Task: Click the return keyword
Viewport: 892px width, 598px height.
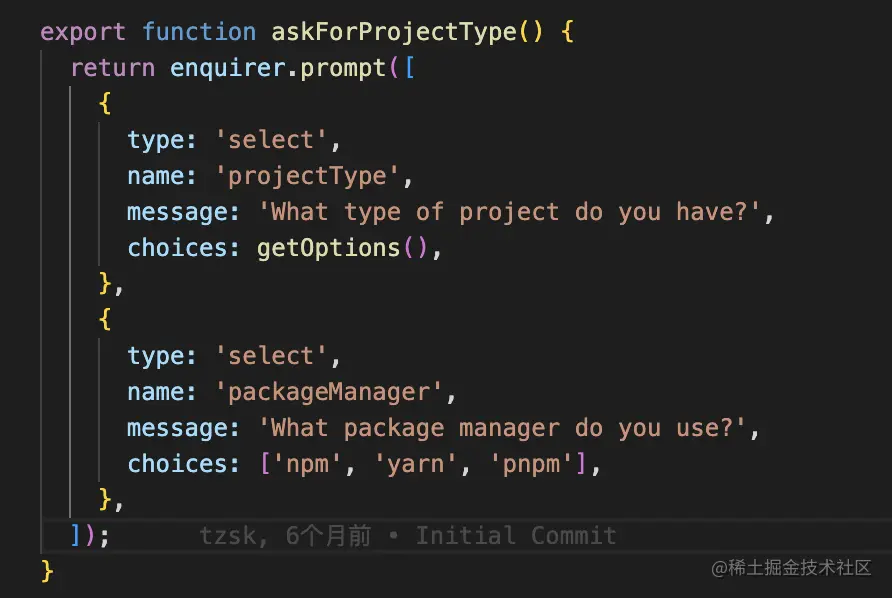Action: (112, 68)
